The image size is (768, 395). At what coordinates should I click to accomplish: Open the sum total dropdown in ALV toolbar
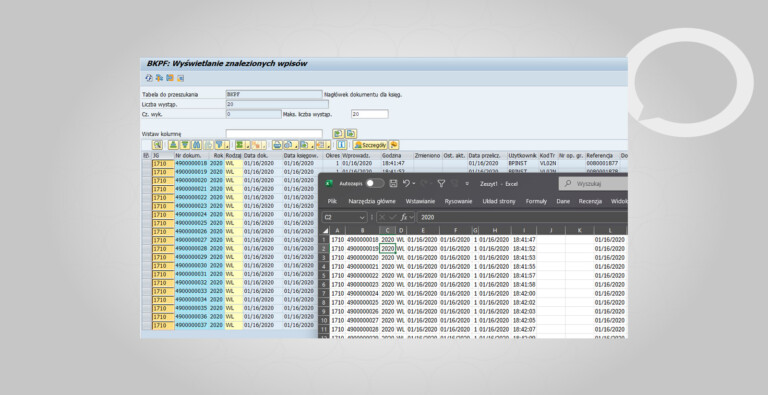(248, 145)
